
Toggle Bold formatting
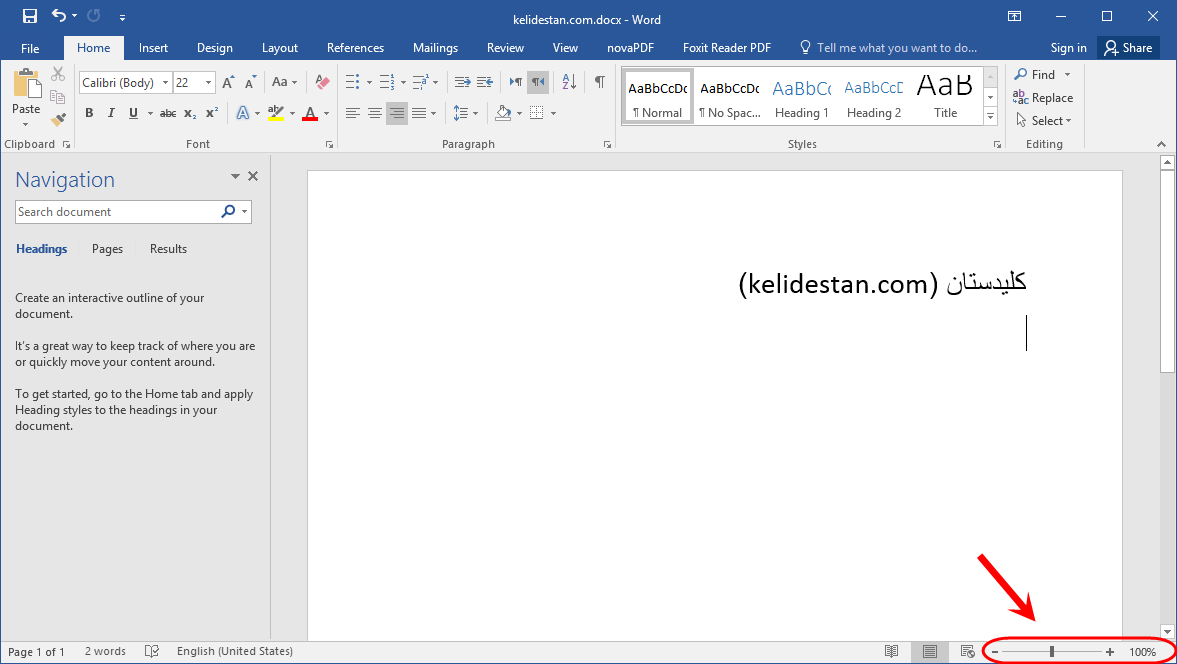(x=89, y=113)
